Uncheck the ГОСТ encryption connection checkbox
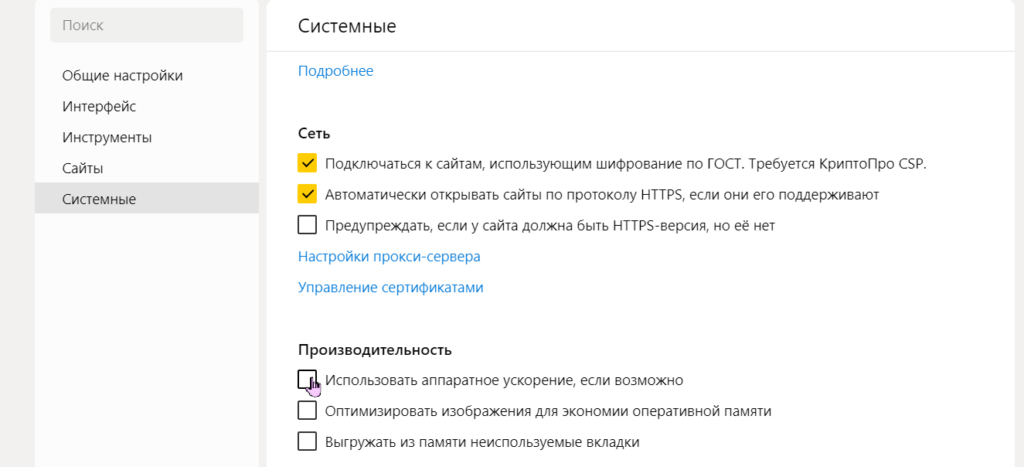The width and height of the screenshot is (1024, 467). pos(308,163)
